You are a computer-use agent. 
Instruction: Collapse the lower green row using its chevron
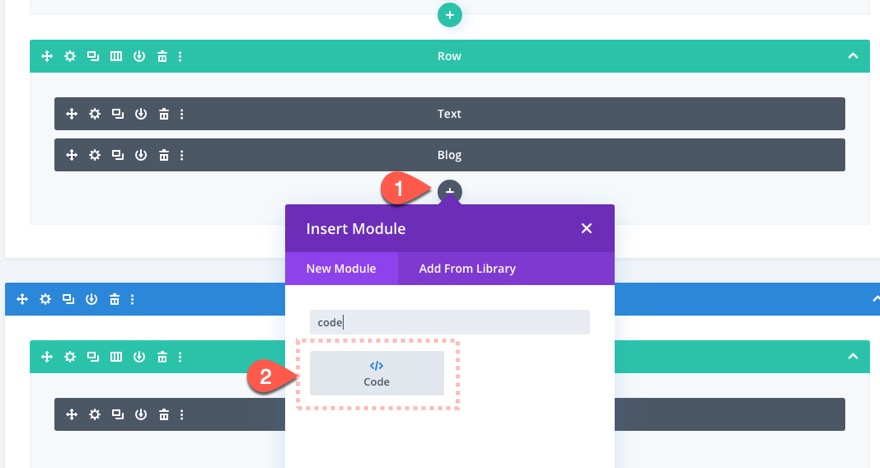pyautogui.click(x=852, y=356)
